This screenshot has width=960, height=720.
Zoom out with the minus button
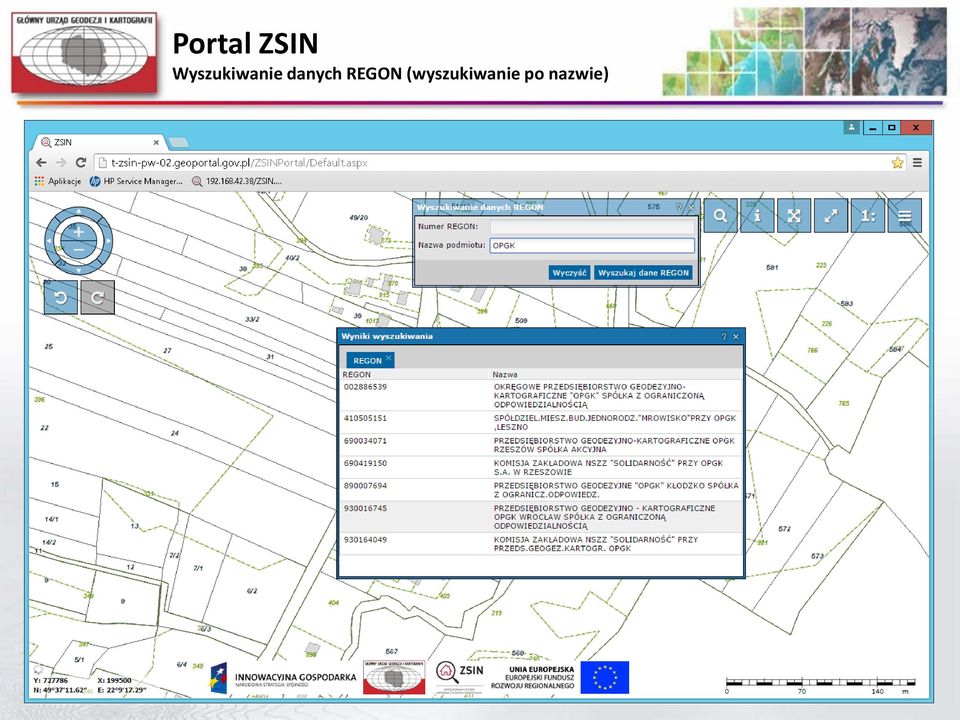pyautogui.click(x=78, y=250)
